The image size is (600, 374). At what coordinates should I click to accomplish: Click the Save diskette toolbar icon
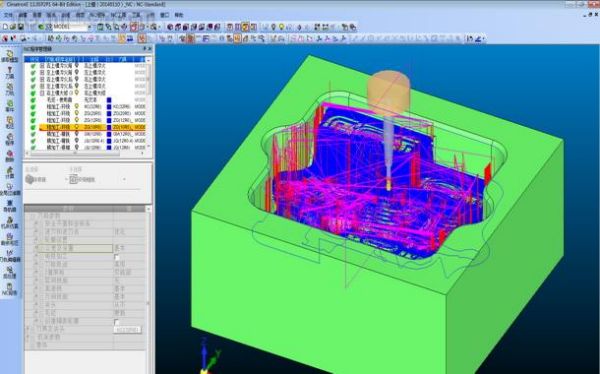(x=21, y=27)
